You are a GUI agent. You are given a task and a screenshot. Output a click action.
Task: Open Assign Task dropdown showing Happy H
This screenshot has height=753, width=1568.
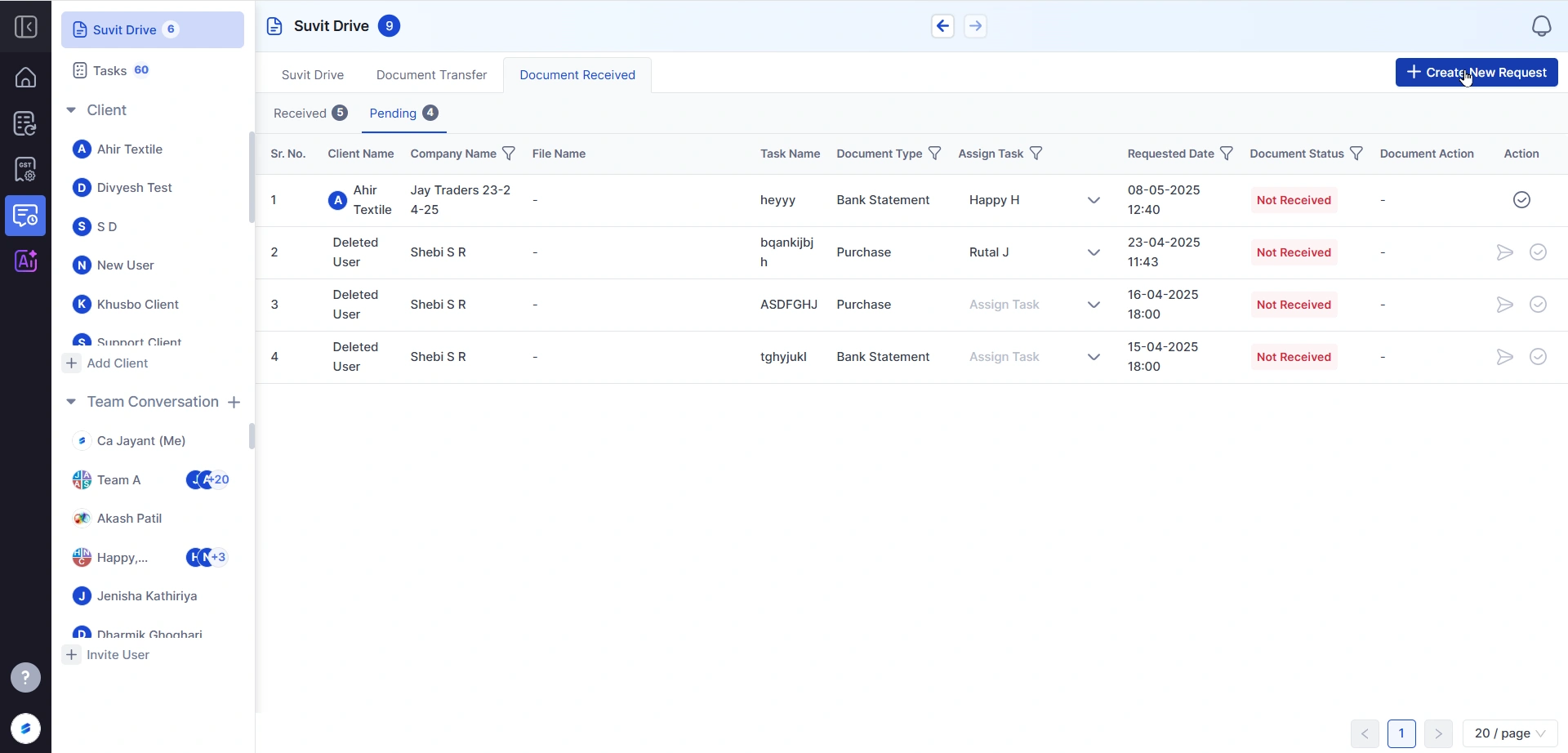(1035, 200)
